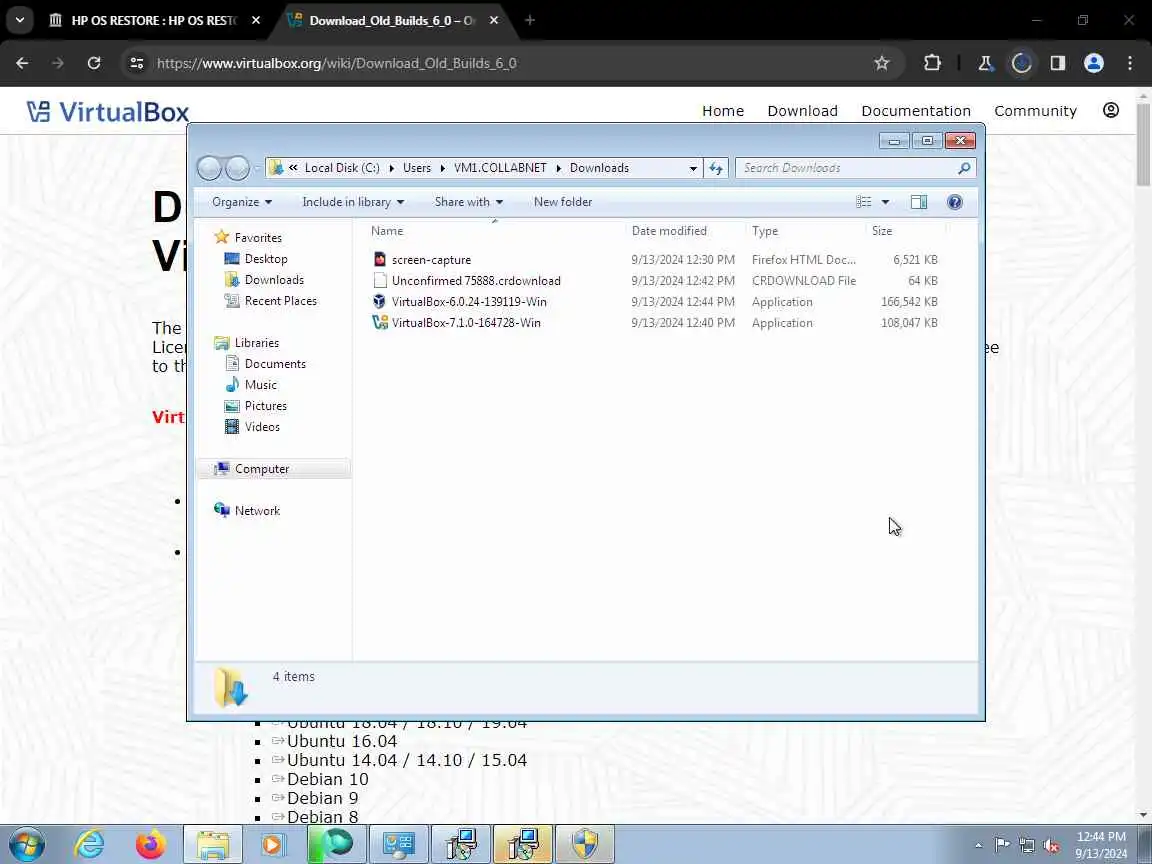Open Explorer help icon
The height and width of the screenshot is (864, 1152).
pos(954,202)
